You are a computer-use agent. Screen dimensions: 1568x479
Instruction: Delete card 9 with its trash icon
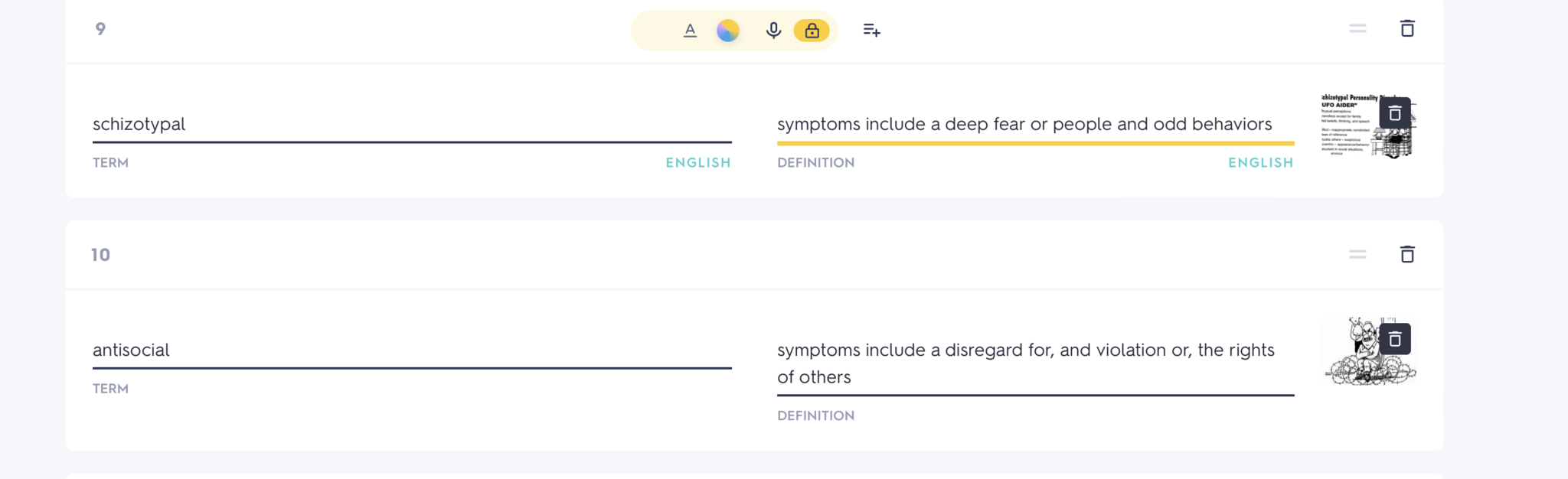click(1407, 28)
